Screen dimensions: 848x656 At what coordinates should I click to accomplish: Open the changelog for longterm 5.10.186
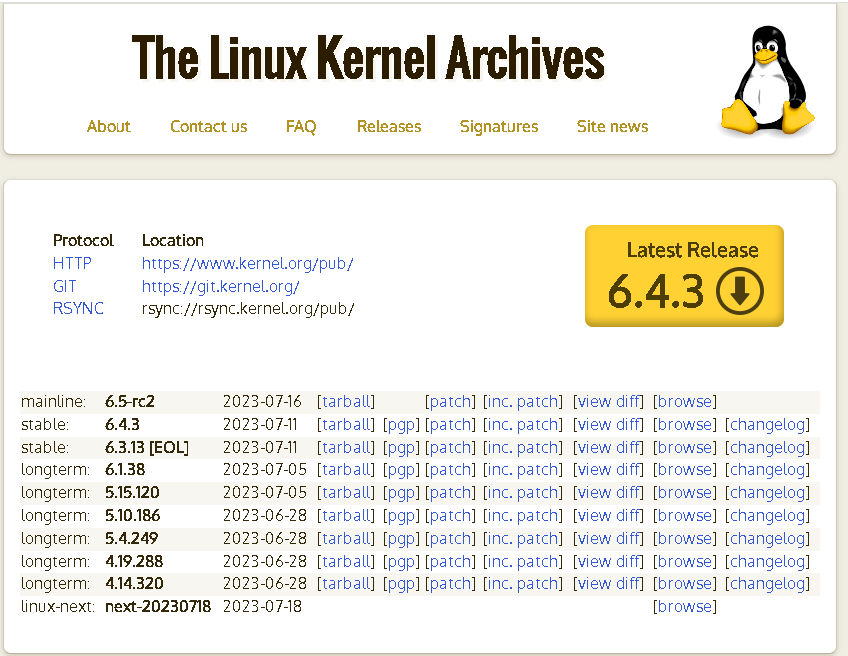tap(767, 515)
